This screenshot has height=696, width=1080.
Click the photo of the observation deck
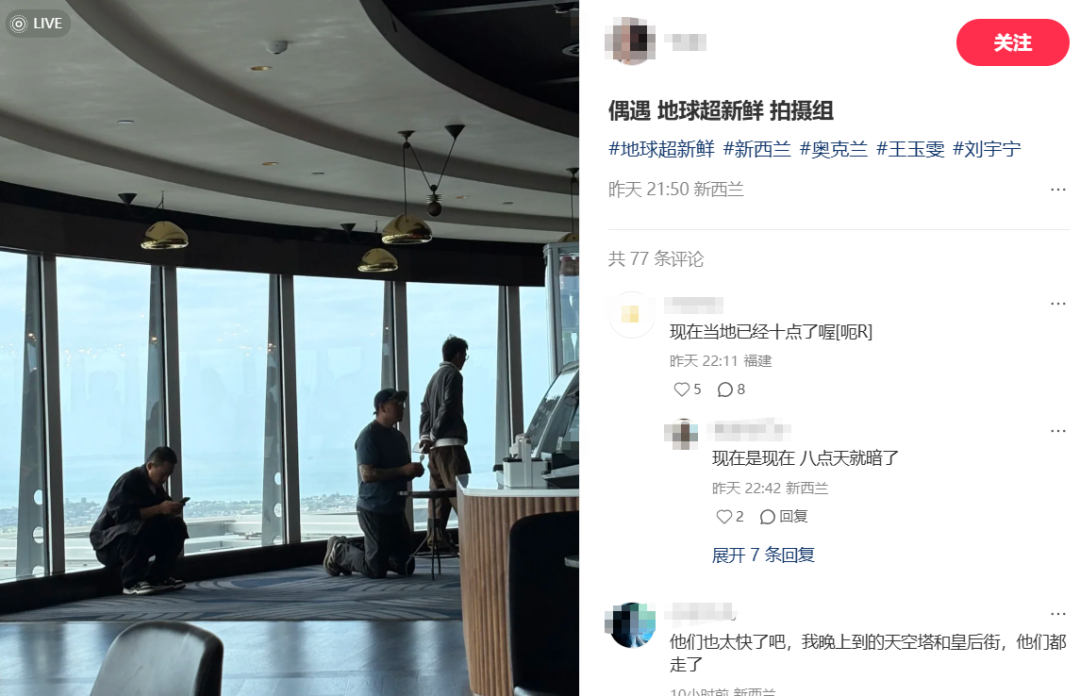click(x=289, y=348)
